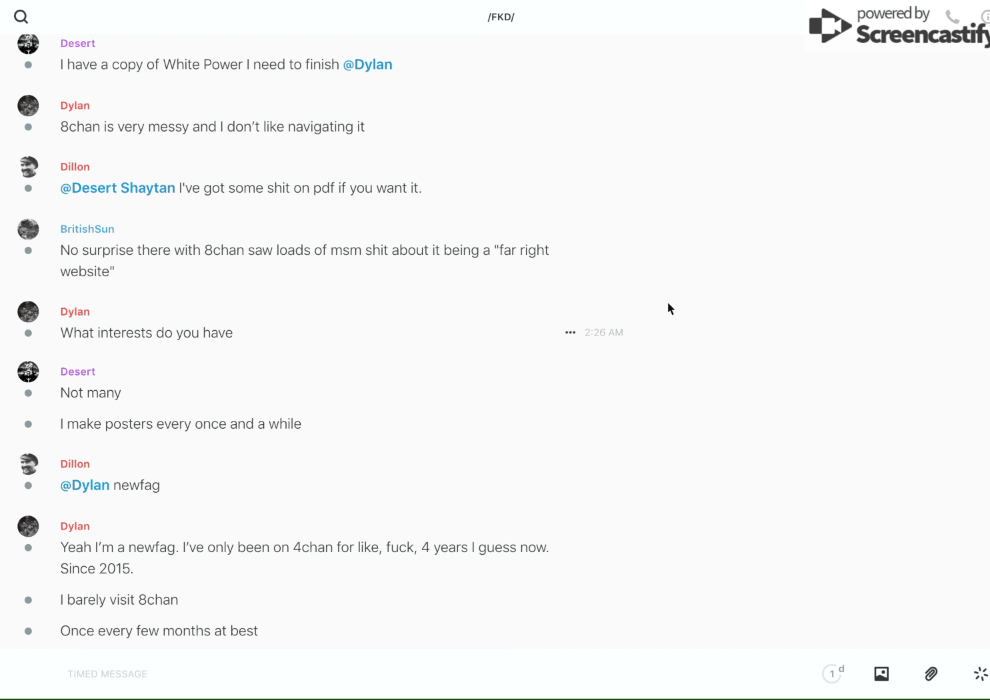The height and width of the screenshot is (700, 990).
Task: Open the image upload icon
Action: pos(881,674)
